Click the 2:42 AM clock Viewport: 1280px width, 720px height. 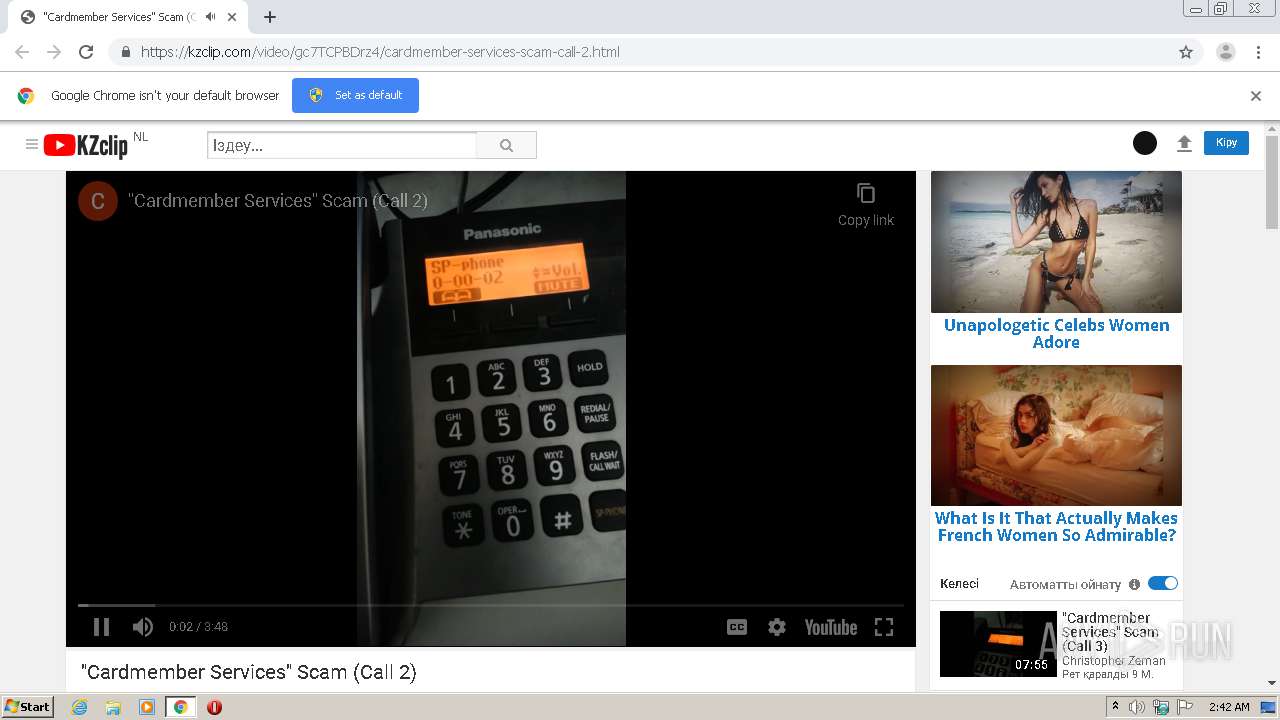1229,707
